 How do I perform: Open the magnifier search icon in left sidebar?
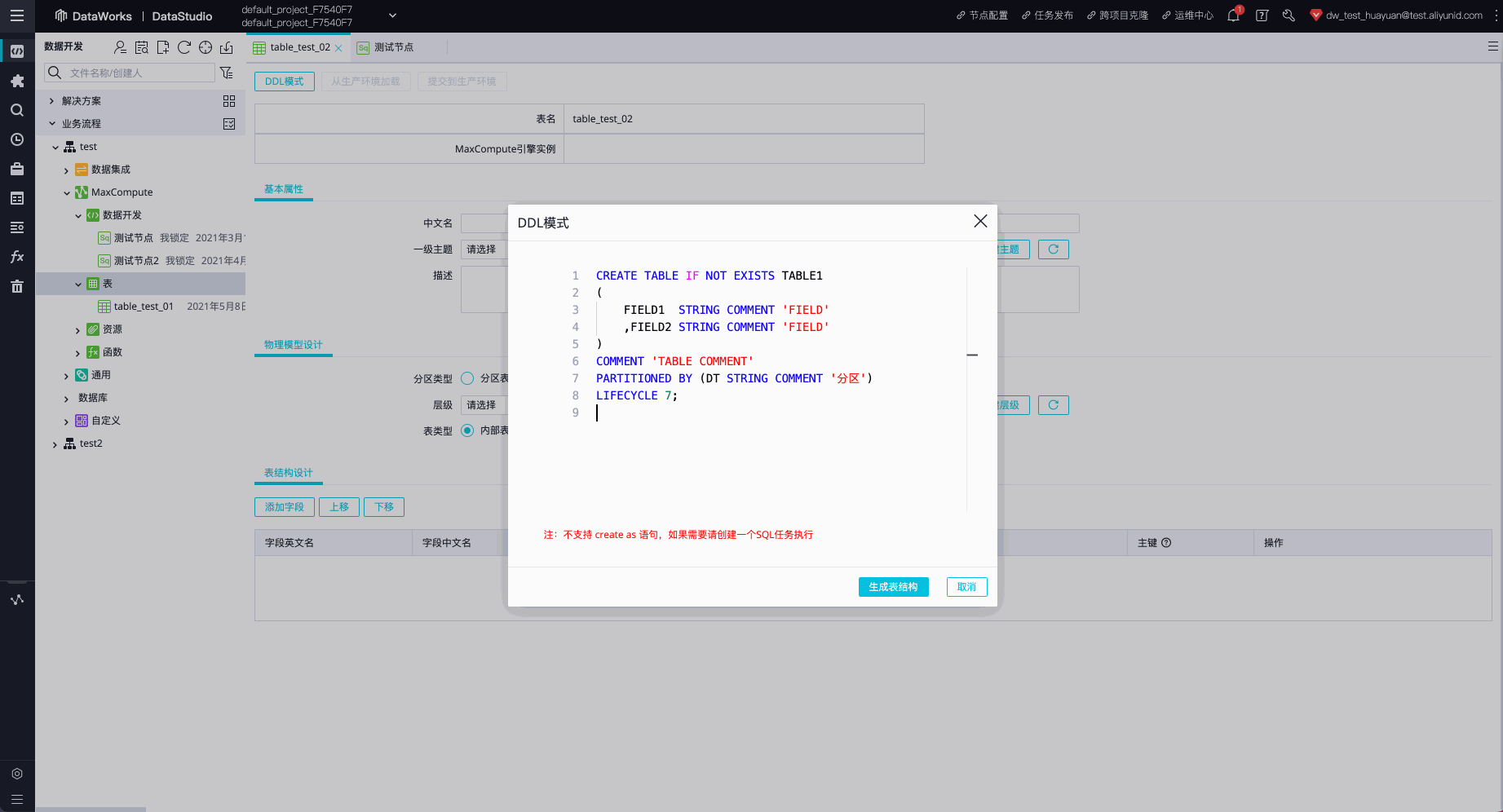tap(17, 110)
